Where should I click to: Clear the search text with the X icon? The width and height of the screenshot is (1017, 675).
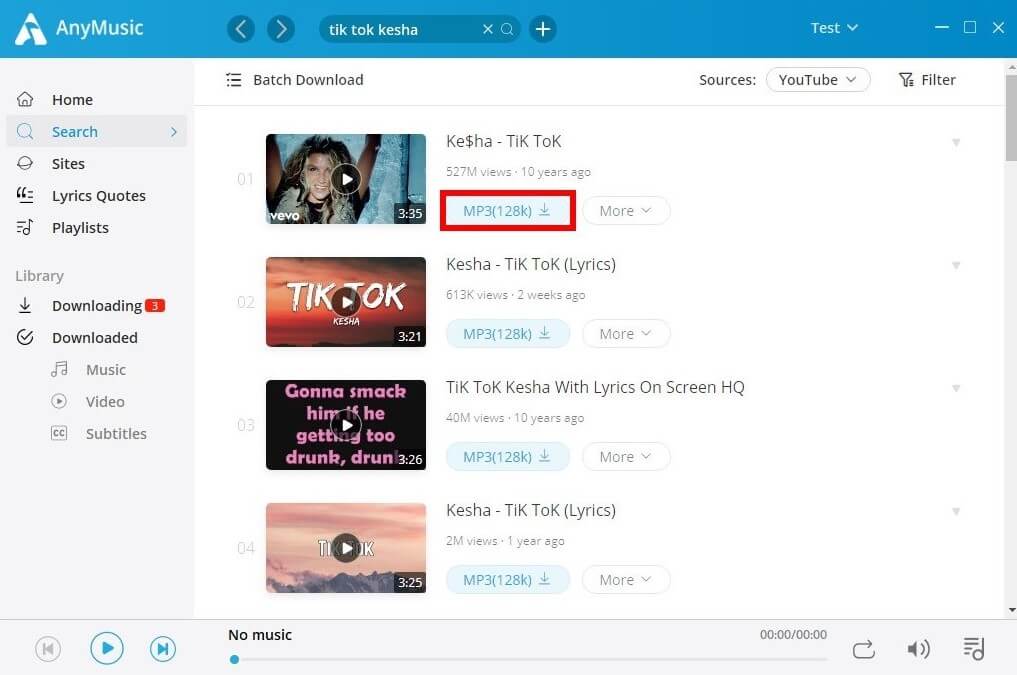[x=488, y=29]
